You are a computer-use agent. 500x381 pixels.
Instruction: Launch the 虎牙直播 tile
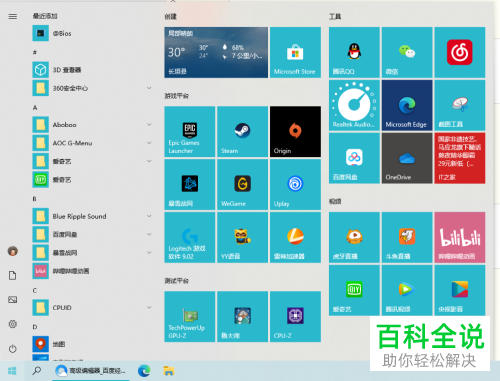pyautogui.click(x=354, y=237)
